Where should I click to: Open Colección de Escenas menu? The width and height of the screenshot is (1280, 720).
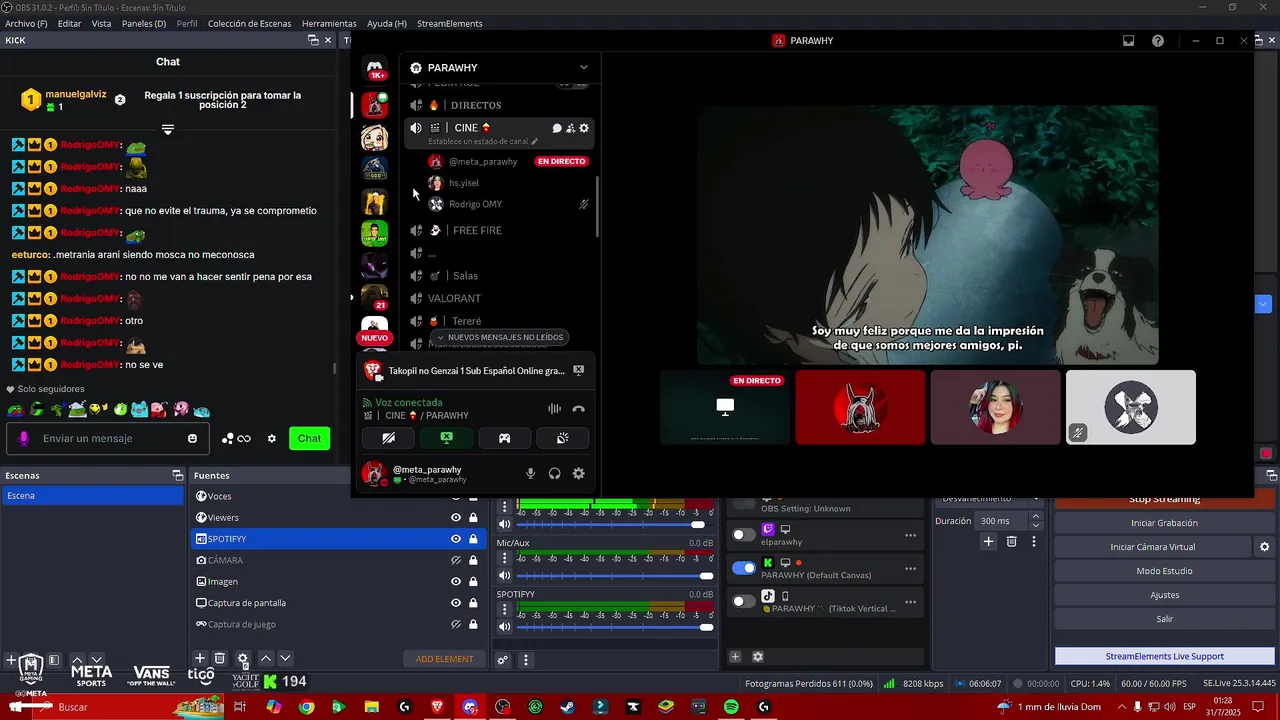tap(249, 23)
